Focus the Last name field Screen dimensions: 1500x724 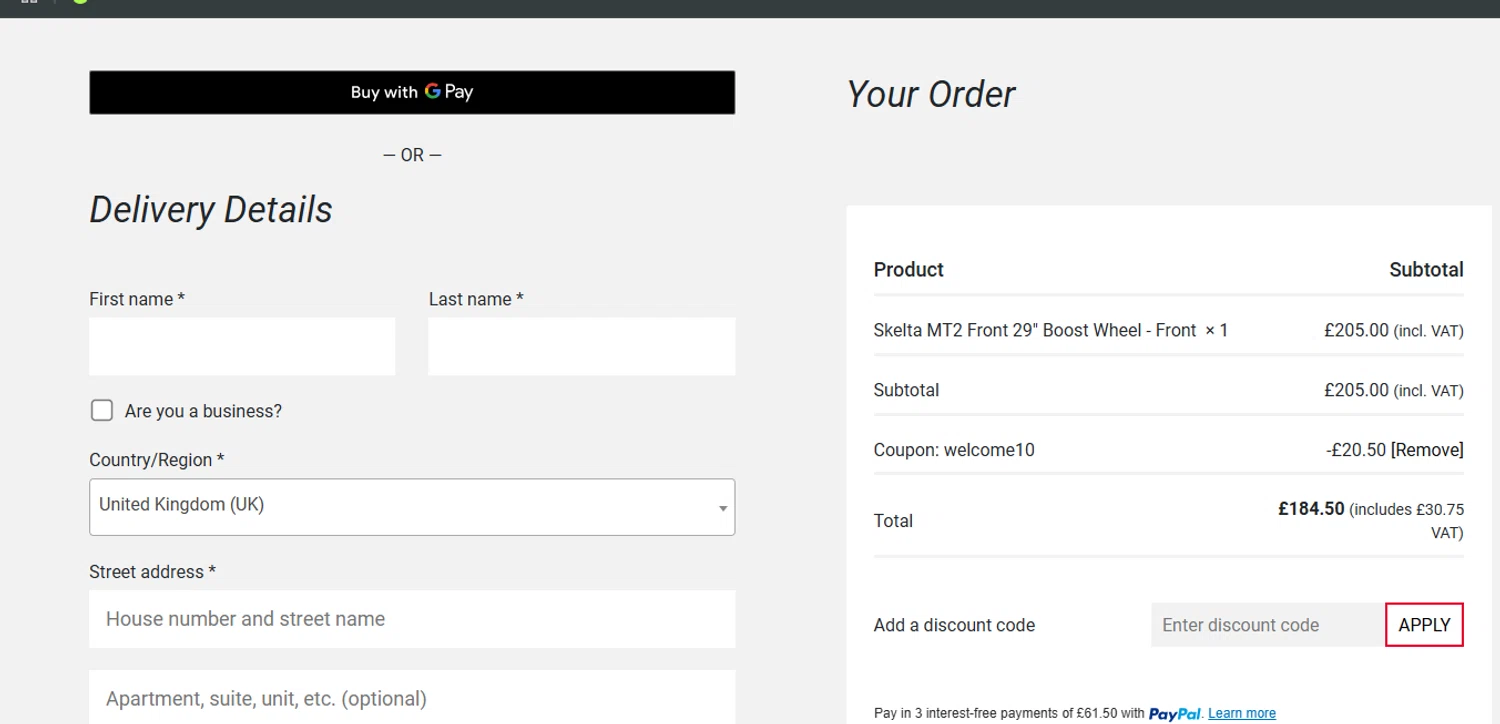[582, 346]
